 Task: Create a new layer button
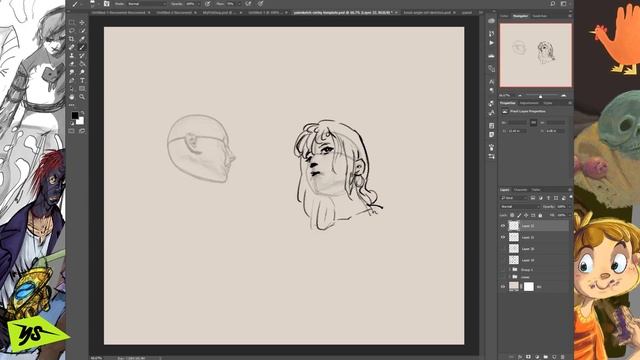click(x=554, y=357)
